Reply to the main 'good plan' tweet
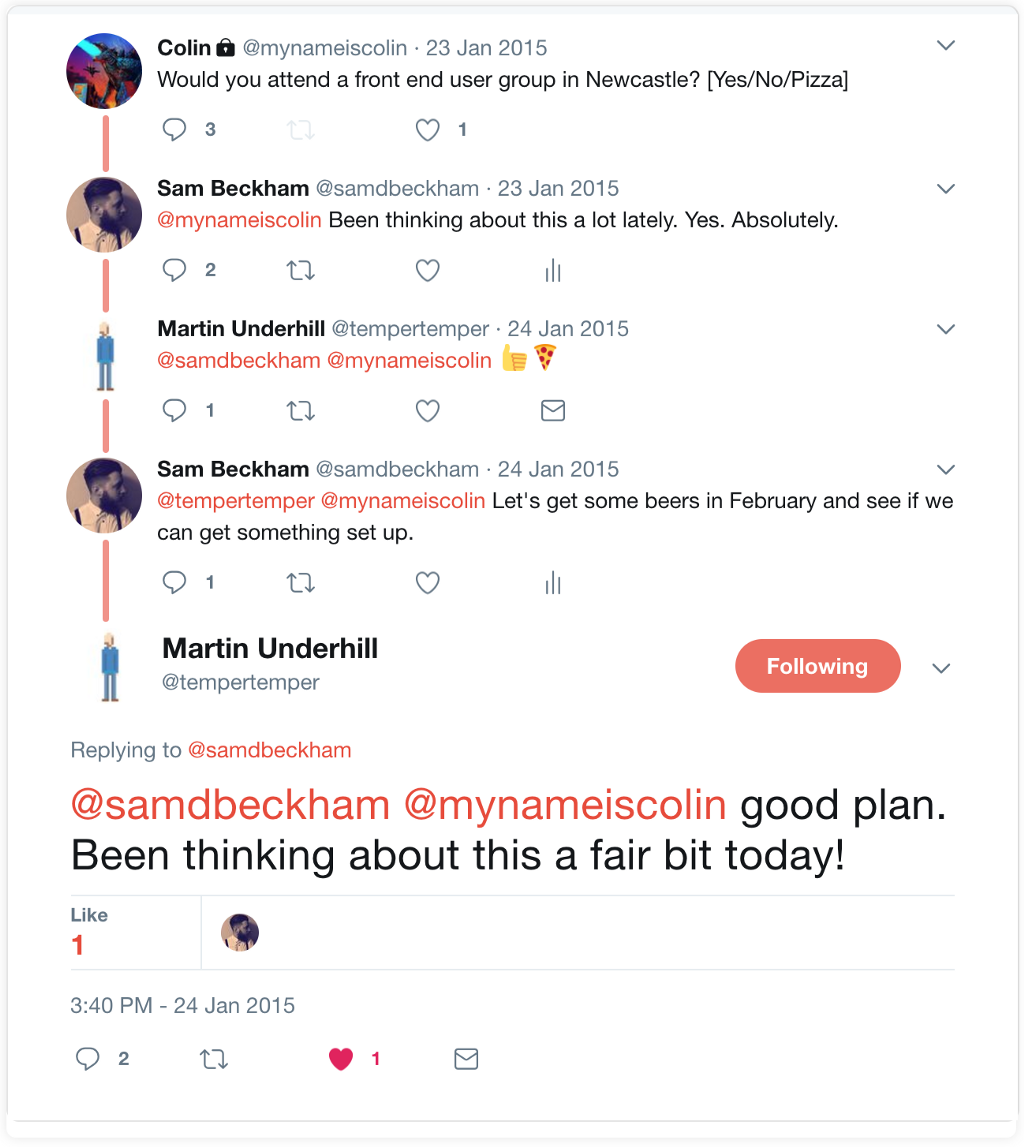This screenshot has width=1024, height=1147. pyautogui.click(x=89, y=1059)
